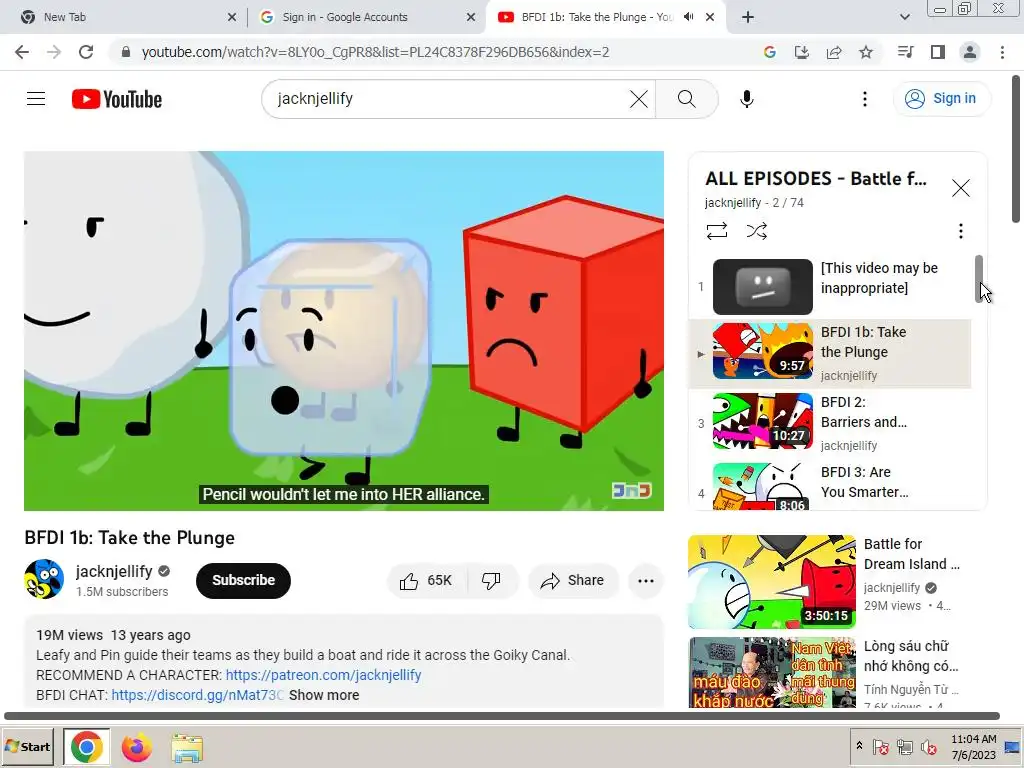
Task: Open the patreon.com/jacknjellify link
Action: tap(323, 675)
